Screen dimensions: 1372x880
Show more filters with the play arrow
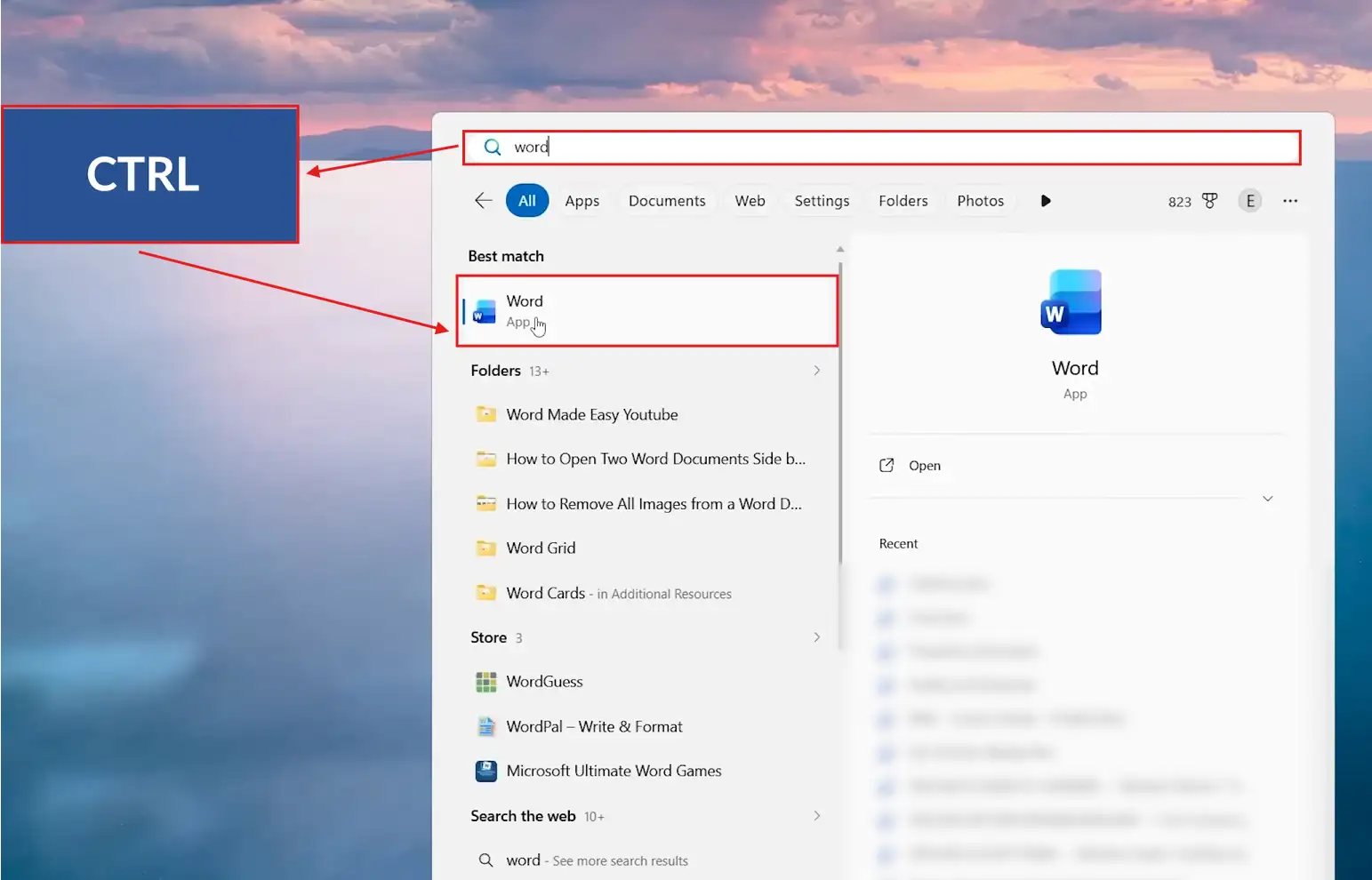pyautogui.click(x=1046, y=201)
